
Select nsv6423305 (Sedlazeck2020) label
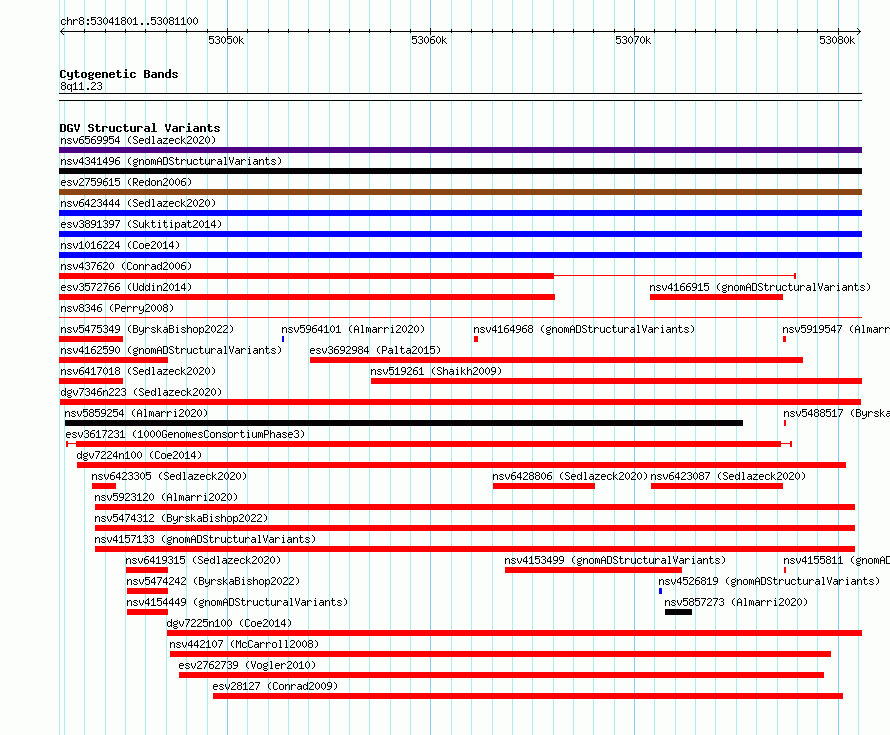[x=169, y=476]
